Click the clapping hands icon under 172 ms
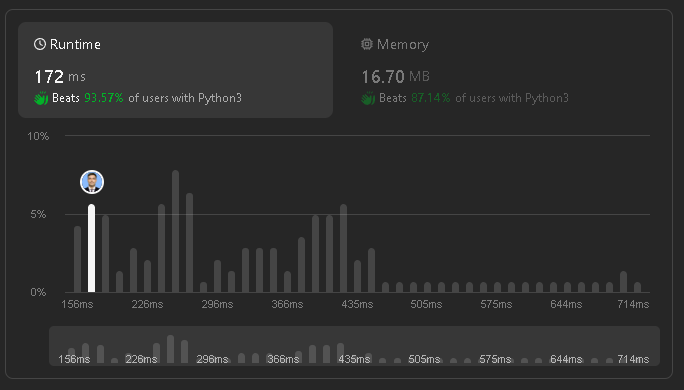684x390 pixels. click(41, 98)
